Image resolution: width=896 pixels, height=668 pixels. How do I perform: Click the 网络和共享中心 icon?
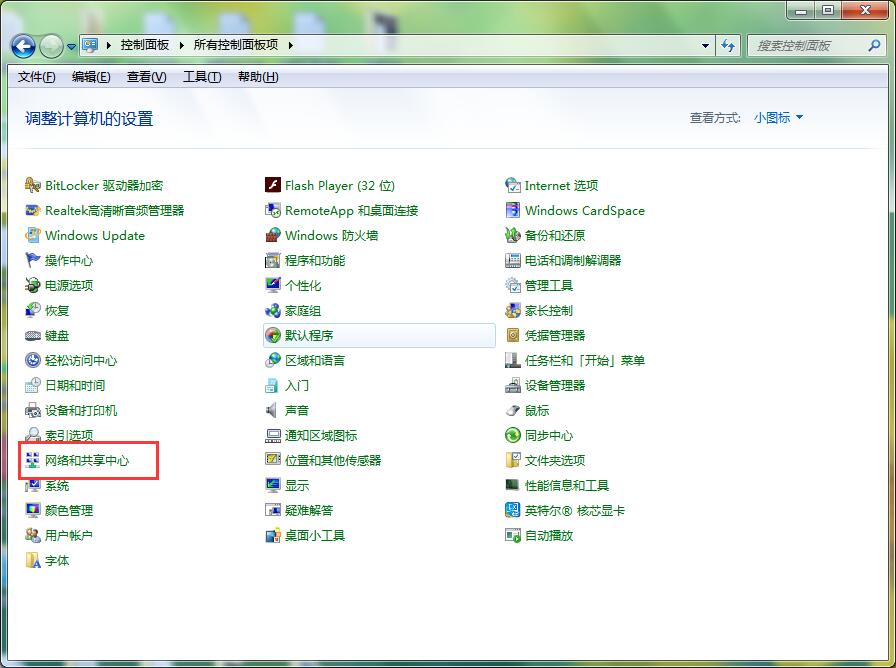tap(33, 461)
